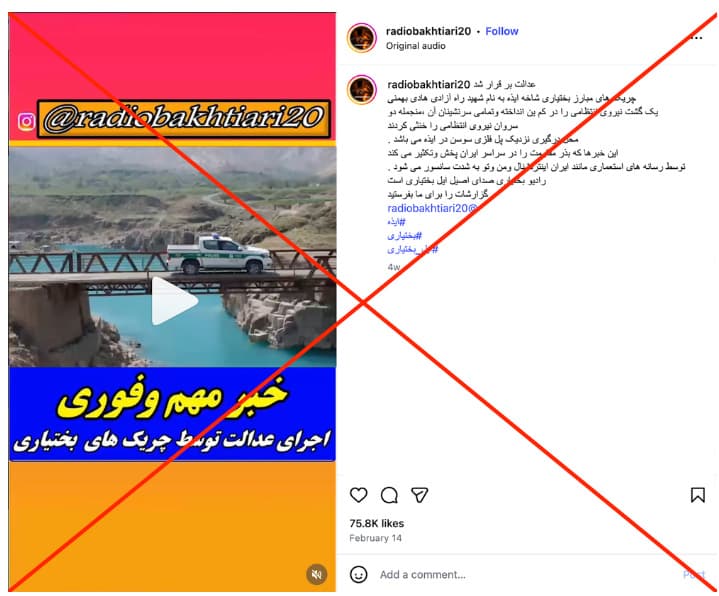Image resolution: width=719 pixels, height=596 pixels.
Task: Open comments with the speech bubble icon
Action: 389,495
